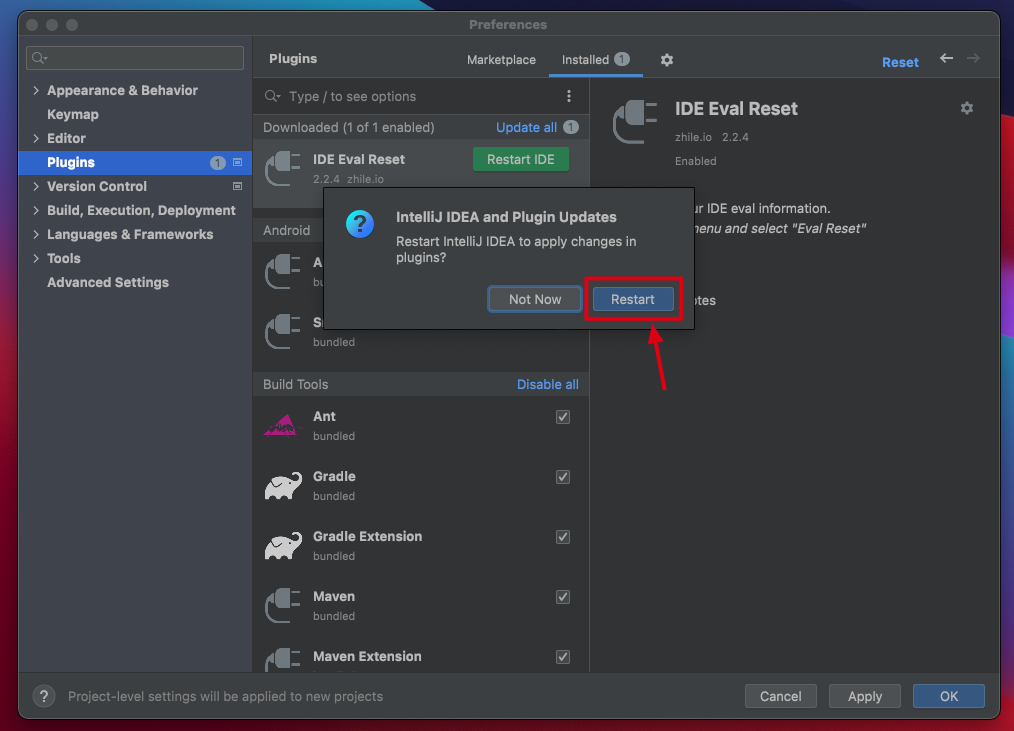Click the help question mark icon
The image size is (1014, 731).
[44, 696]
